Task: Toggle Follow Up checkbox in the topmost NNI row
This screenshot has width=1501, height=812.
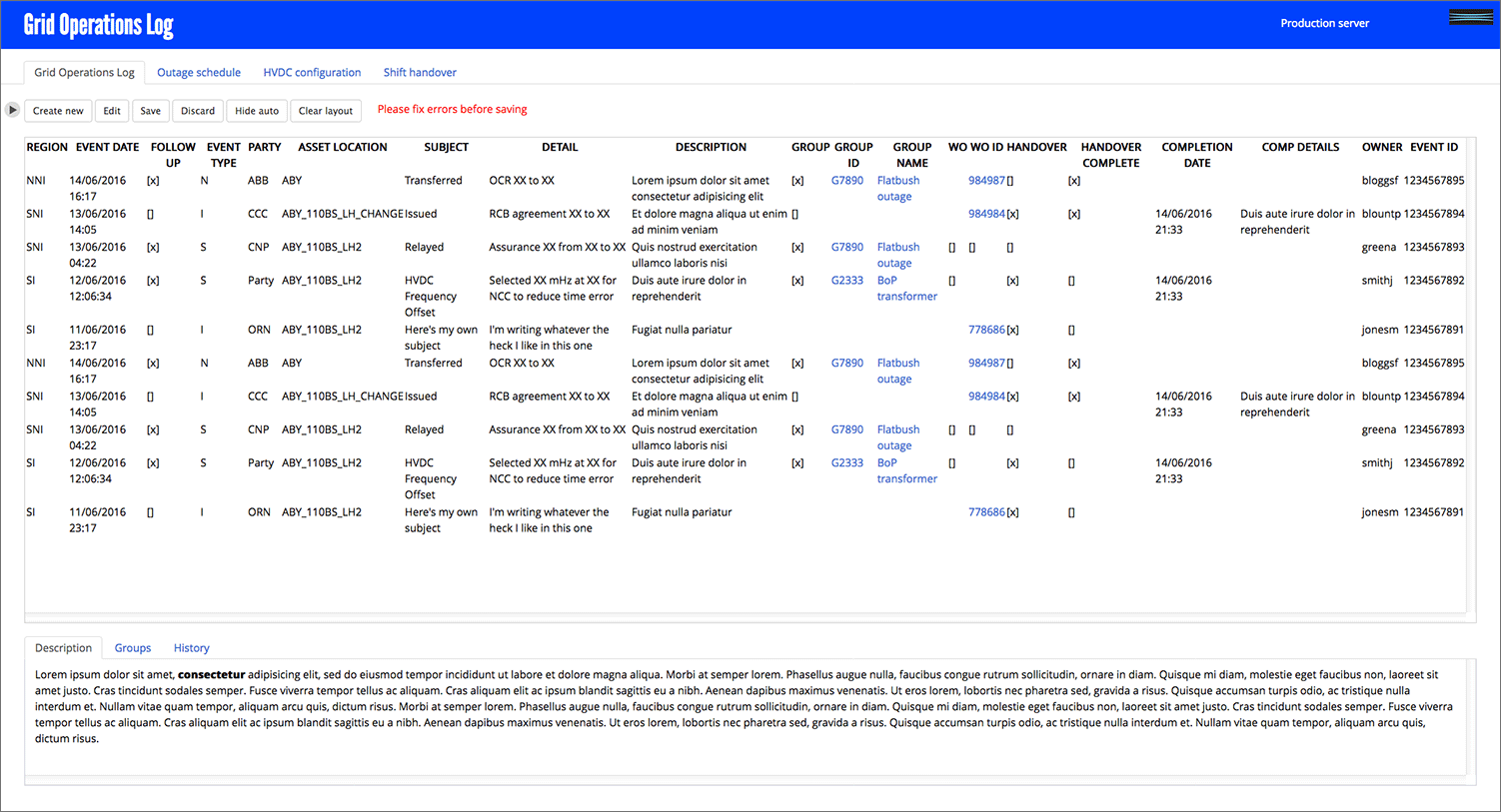Action: [153, 181]
